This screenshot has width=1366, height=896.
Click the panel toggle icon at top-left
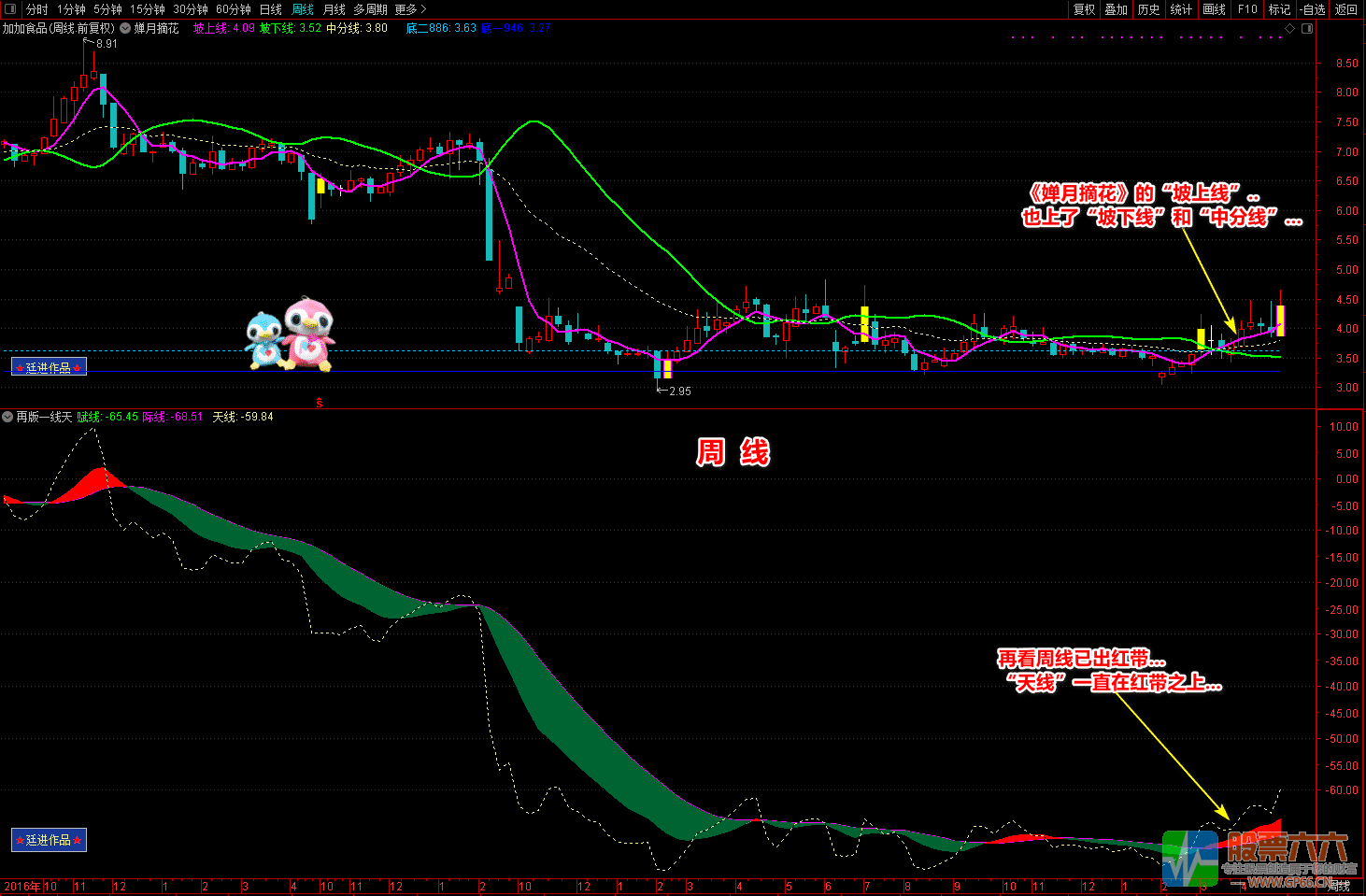(x=11, y=9)
